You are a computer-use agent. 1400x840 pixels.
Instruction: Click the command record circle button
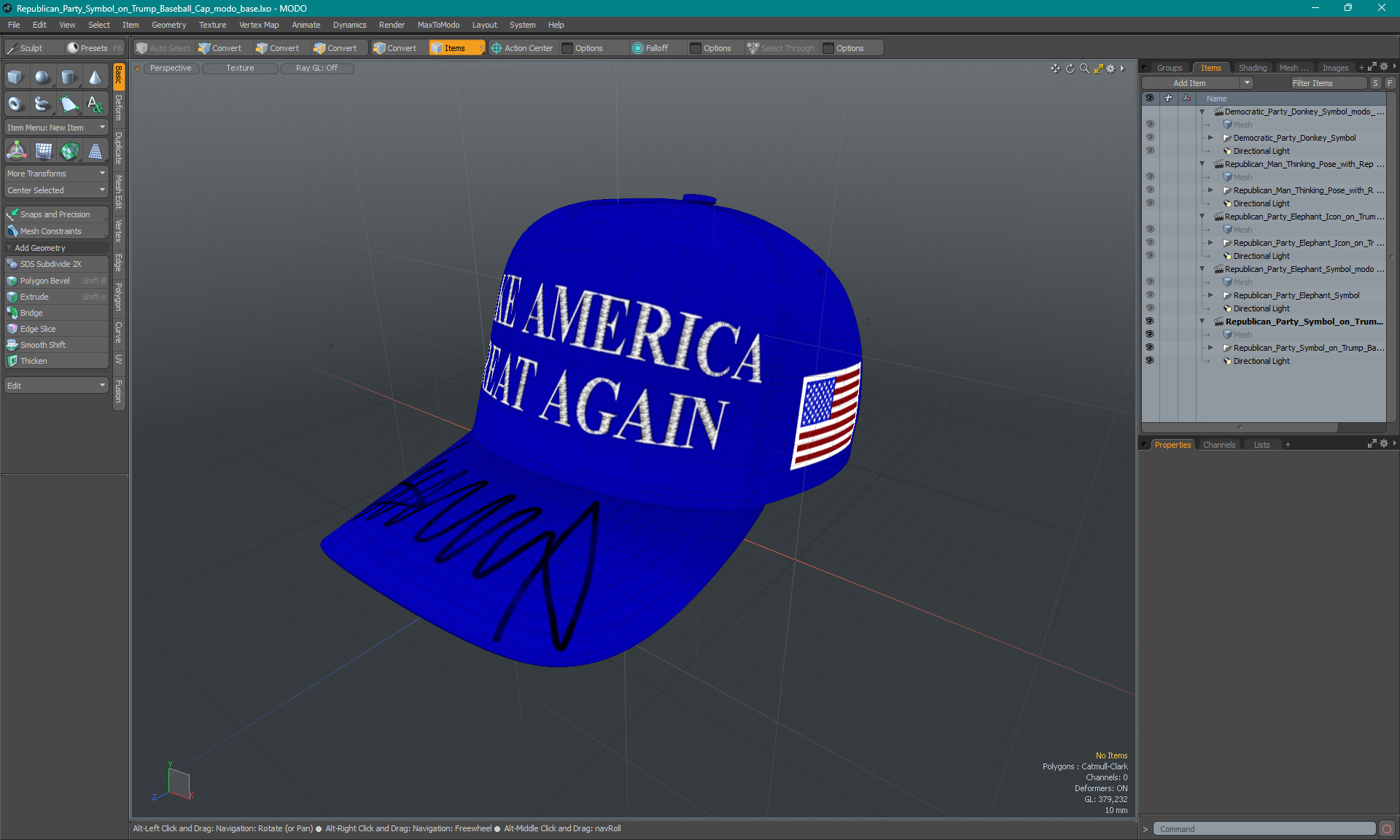click(1387, 829)
